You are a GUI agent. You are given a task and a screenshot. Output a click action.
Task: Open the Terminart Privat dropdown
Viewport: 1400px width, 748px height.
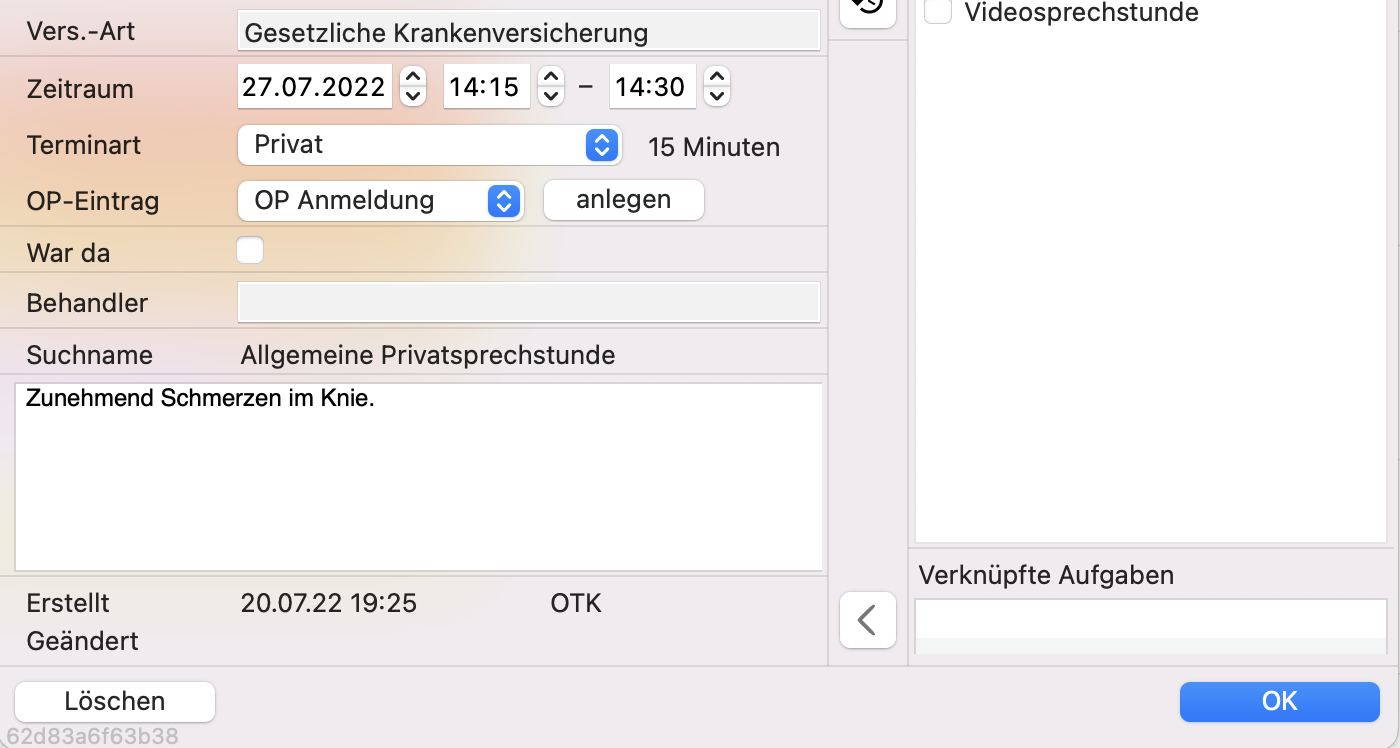(430, 145)
